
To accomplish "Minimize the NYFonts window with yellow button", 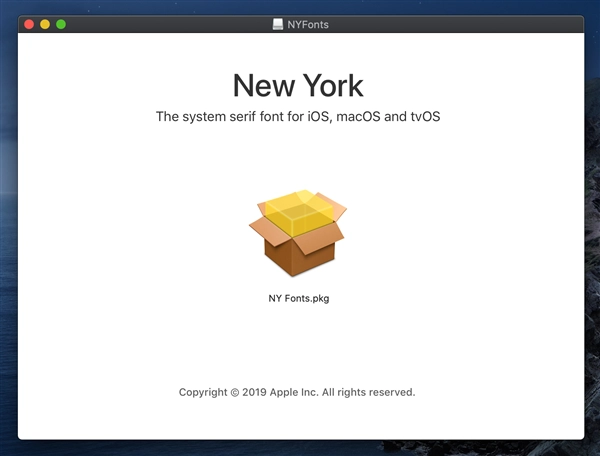I will [45, 24].
